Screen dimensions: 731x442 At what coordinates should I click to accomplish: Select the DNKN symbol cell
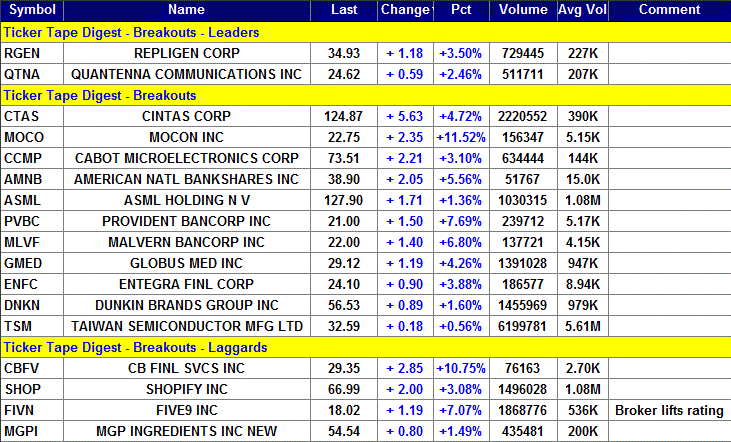(32, 305)
